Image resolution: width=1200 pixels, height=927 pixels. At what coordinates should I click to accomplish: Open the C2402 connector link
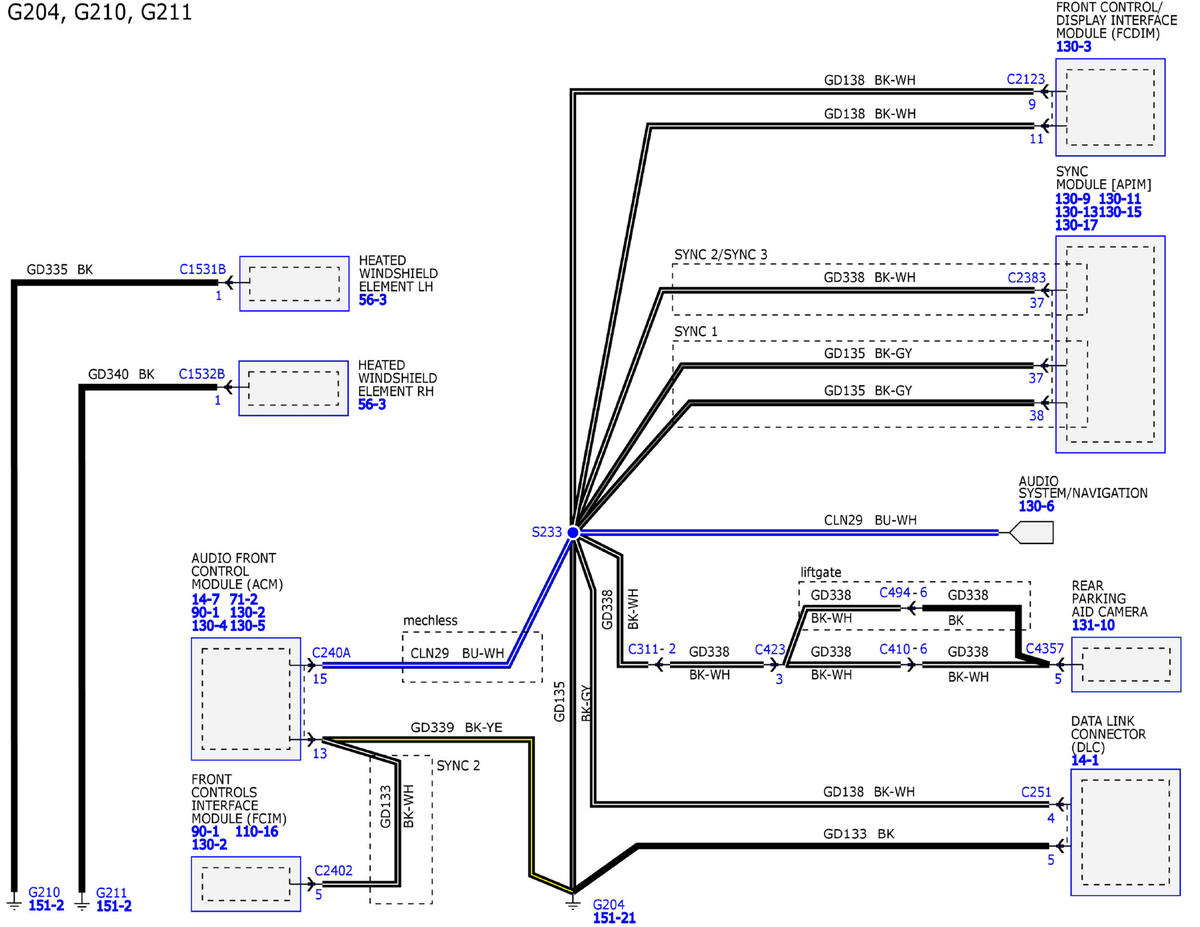[333, 871]
